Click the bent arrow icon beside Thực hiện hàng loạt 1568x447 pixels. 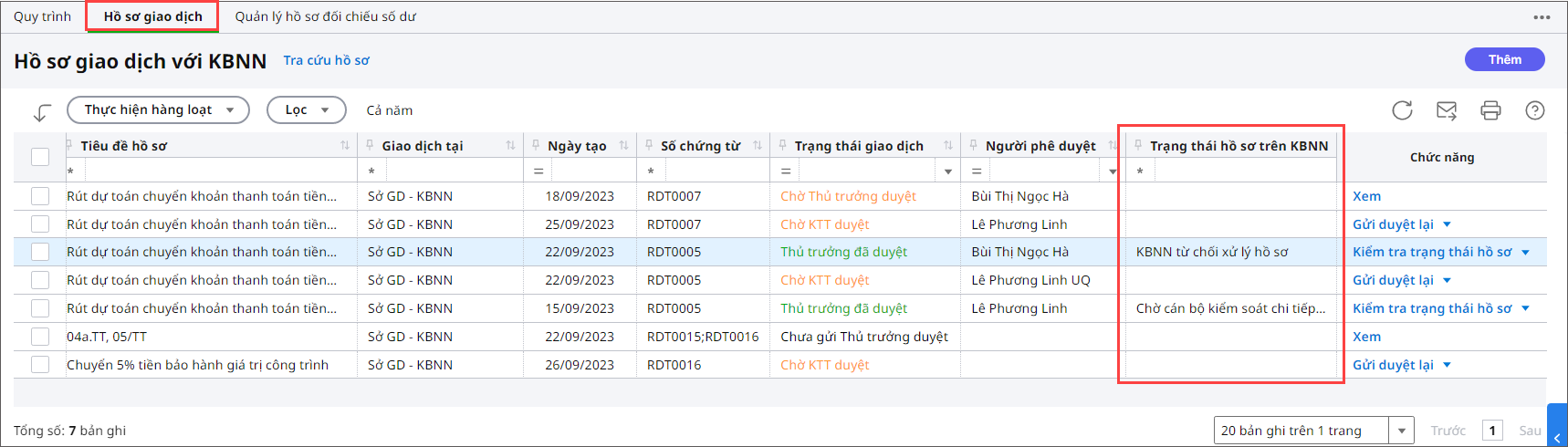tap(42, 111)
